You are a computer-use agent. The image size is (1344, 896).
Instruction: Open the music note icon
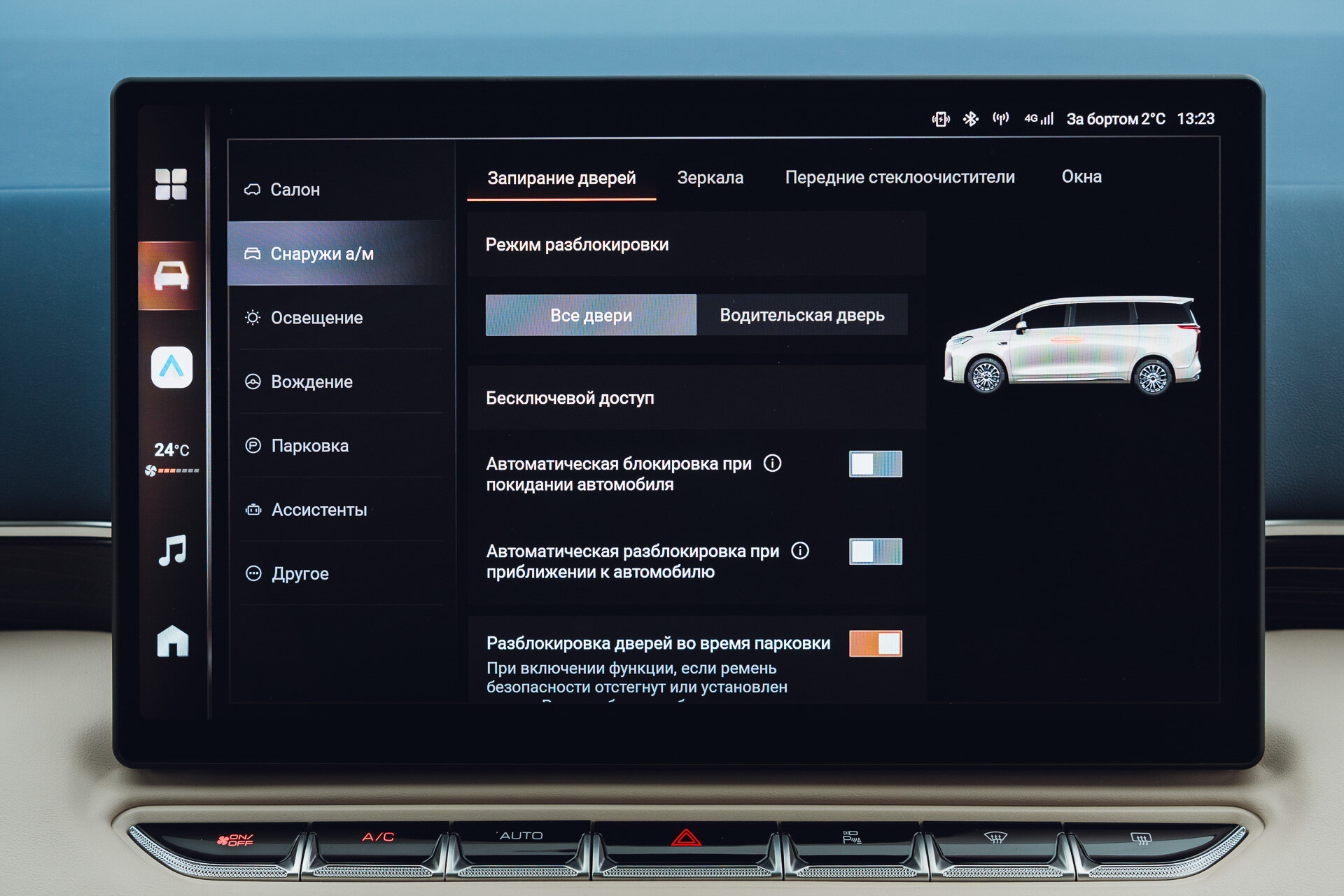[x=172, y=550]
